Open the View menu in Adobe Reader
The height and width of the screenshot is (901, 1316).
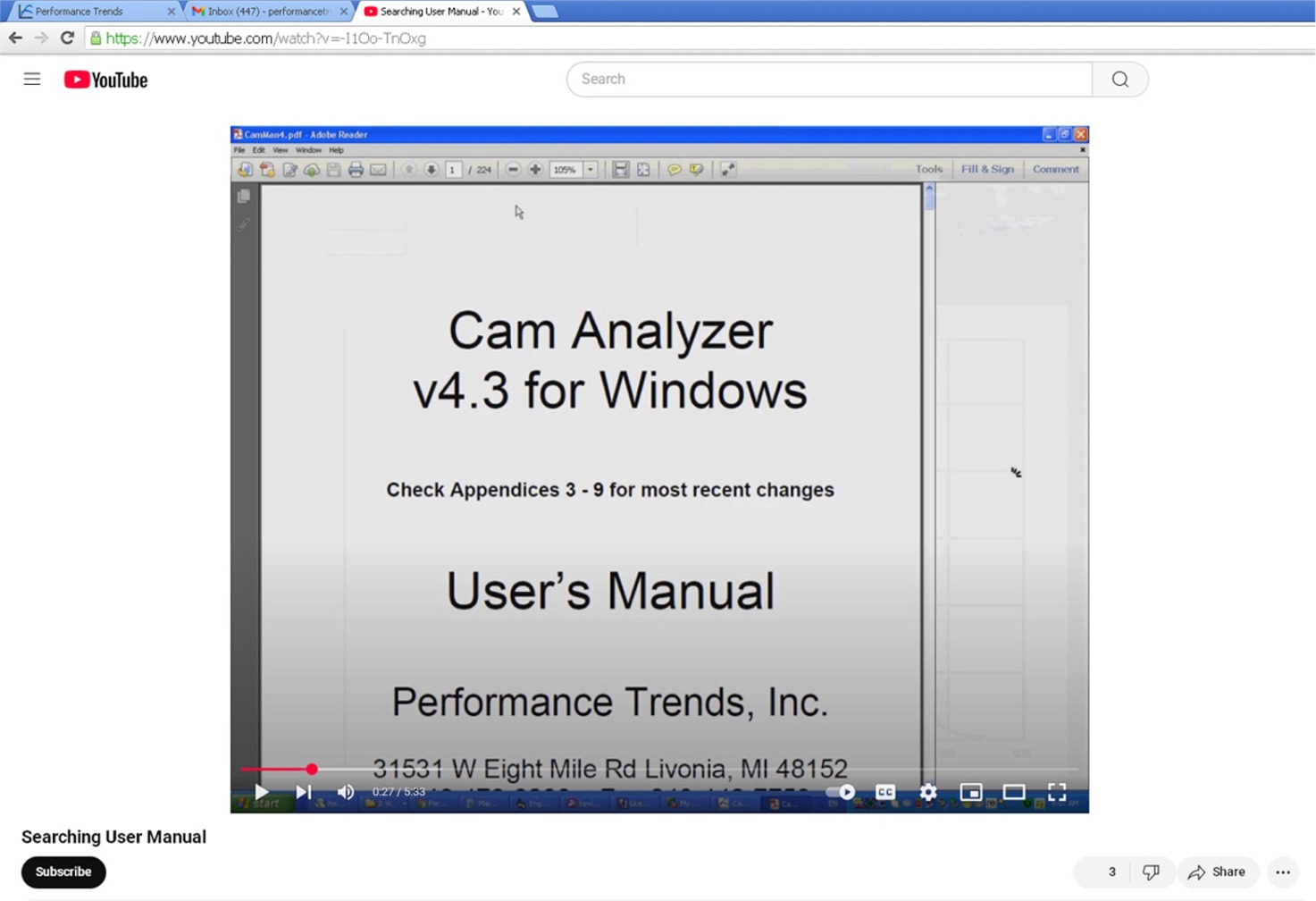[281, 150]
